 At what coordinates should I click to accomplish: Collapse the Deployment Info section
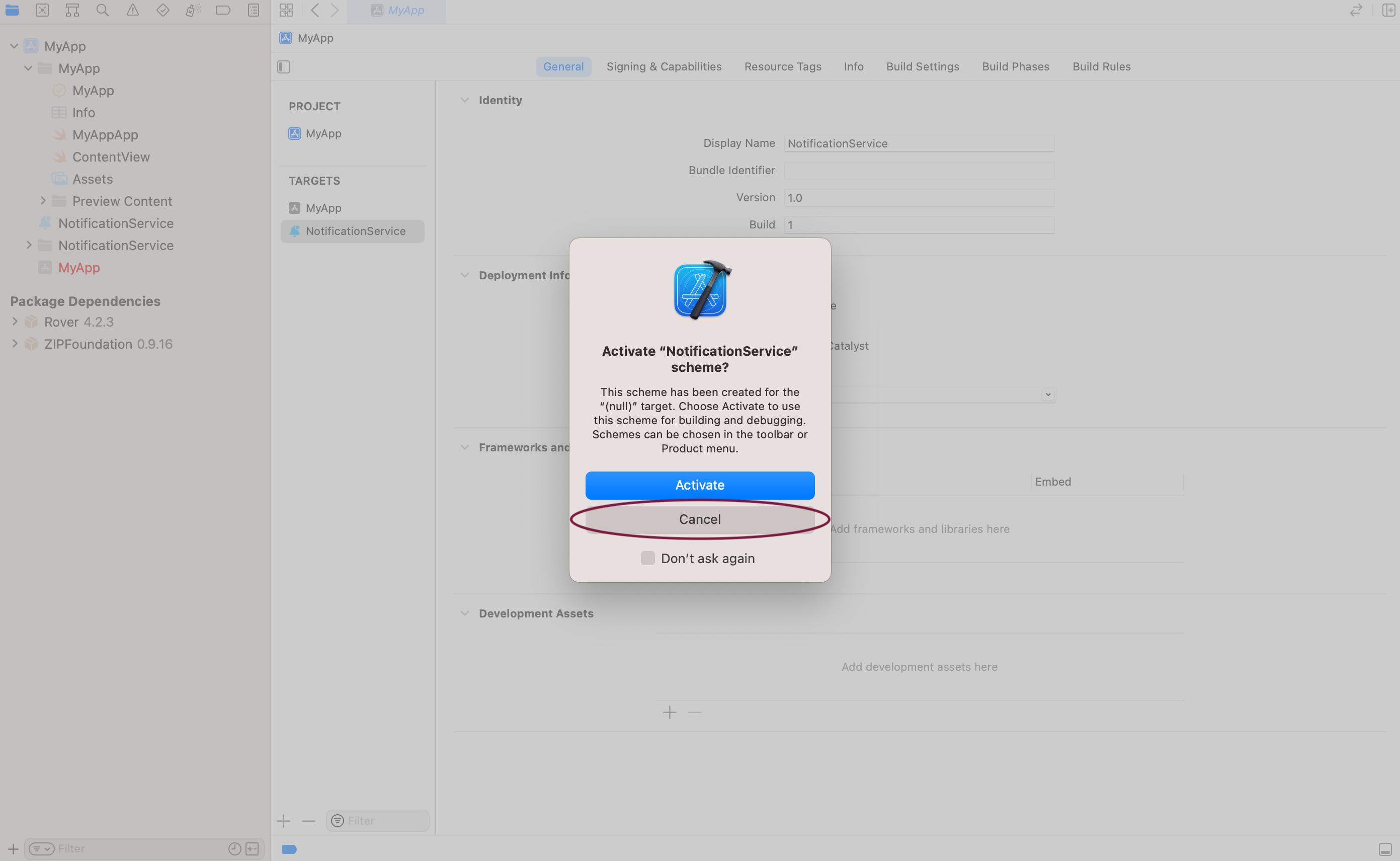[x=465, y=275]
